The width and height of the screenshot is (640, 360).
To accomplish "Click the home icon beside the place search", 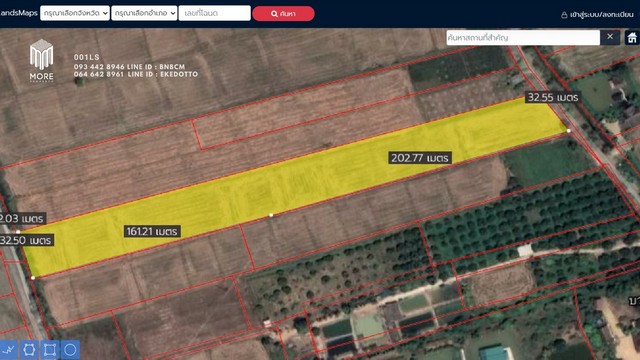I will coord(632,38).
